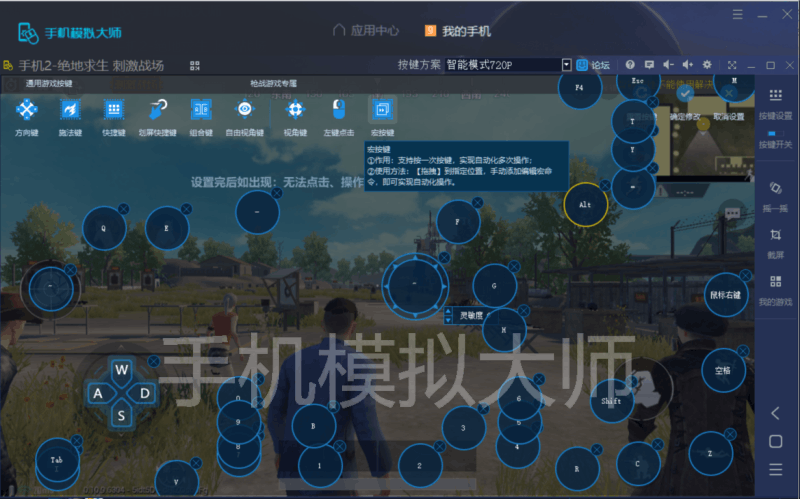Switch to the 应用中心 tab

coord(366,30)
